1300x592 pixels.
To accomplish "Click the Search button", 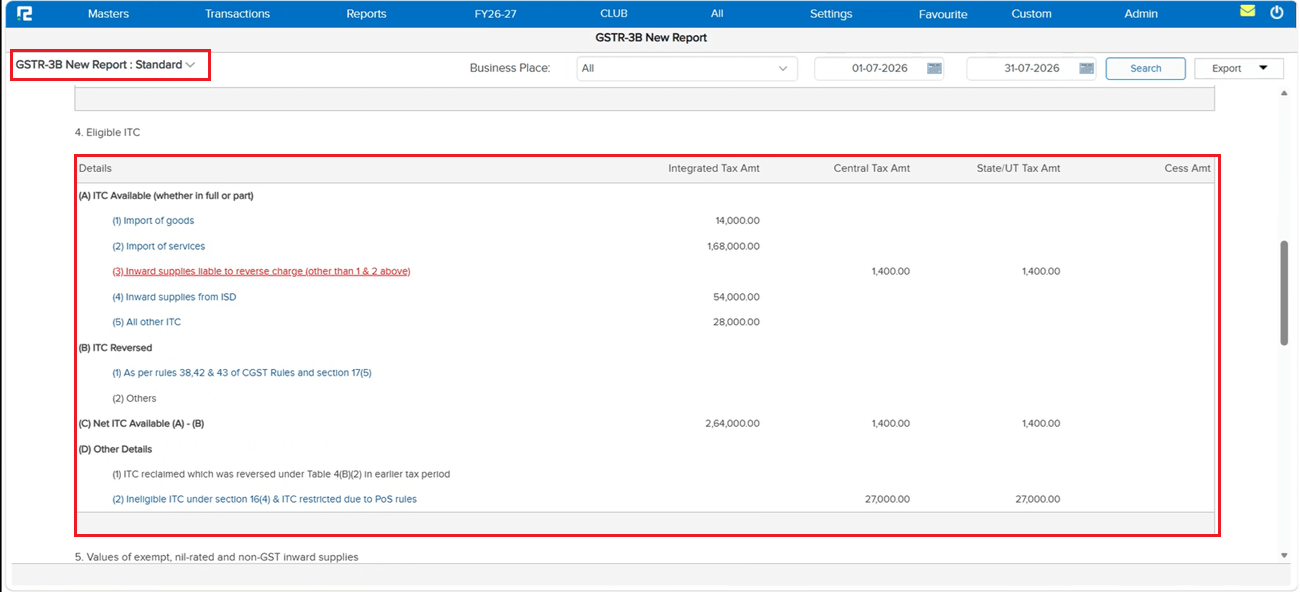I will tap(1146, 68).
